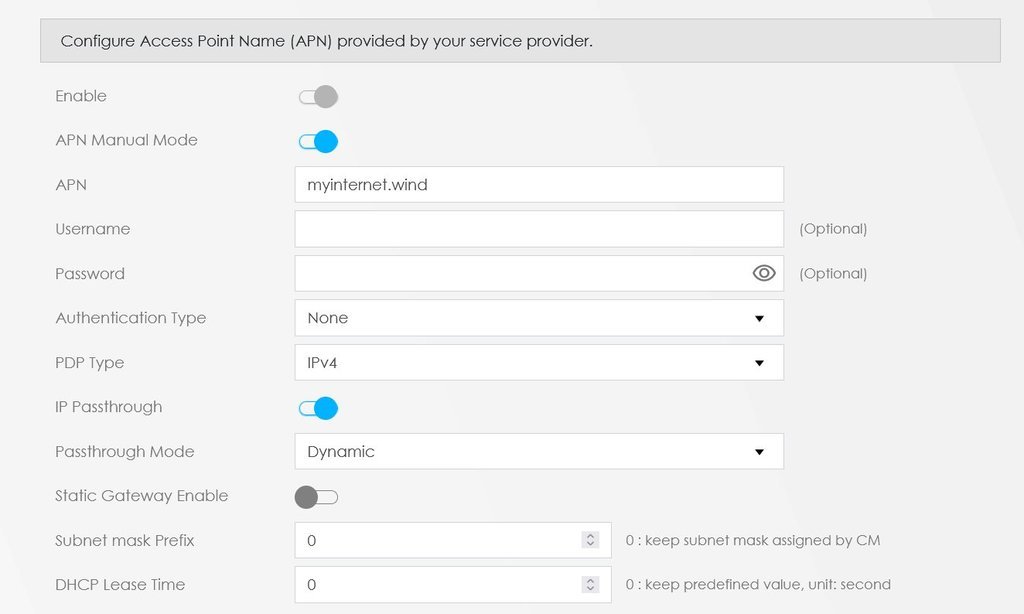The image size is (1024, 614).
Task: Focus the Username input field
Action: coord(538,229)
